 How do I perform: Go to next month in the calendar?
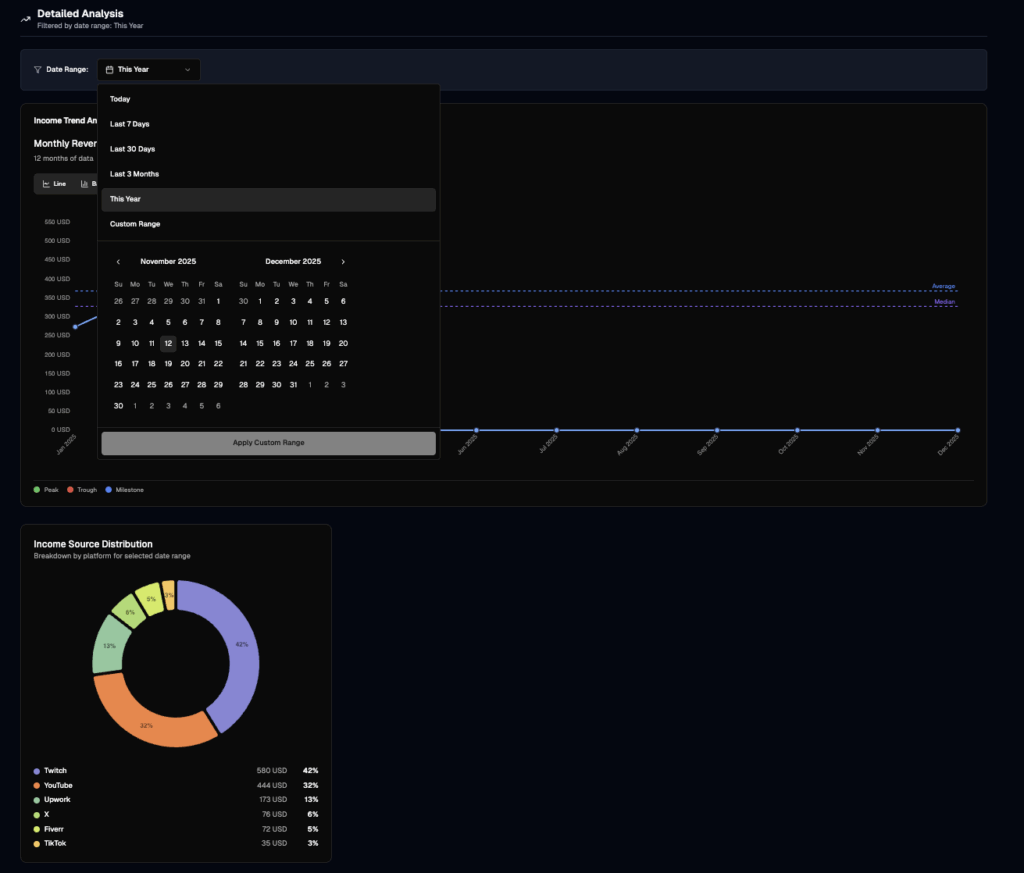tap(343, 261)
